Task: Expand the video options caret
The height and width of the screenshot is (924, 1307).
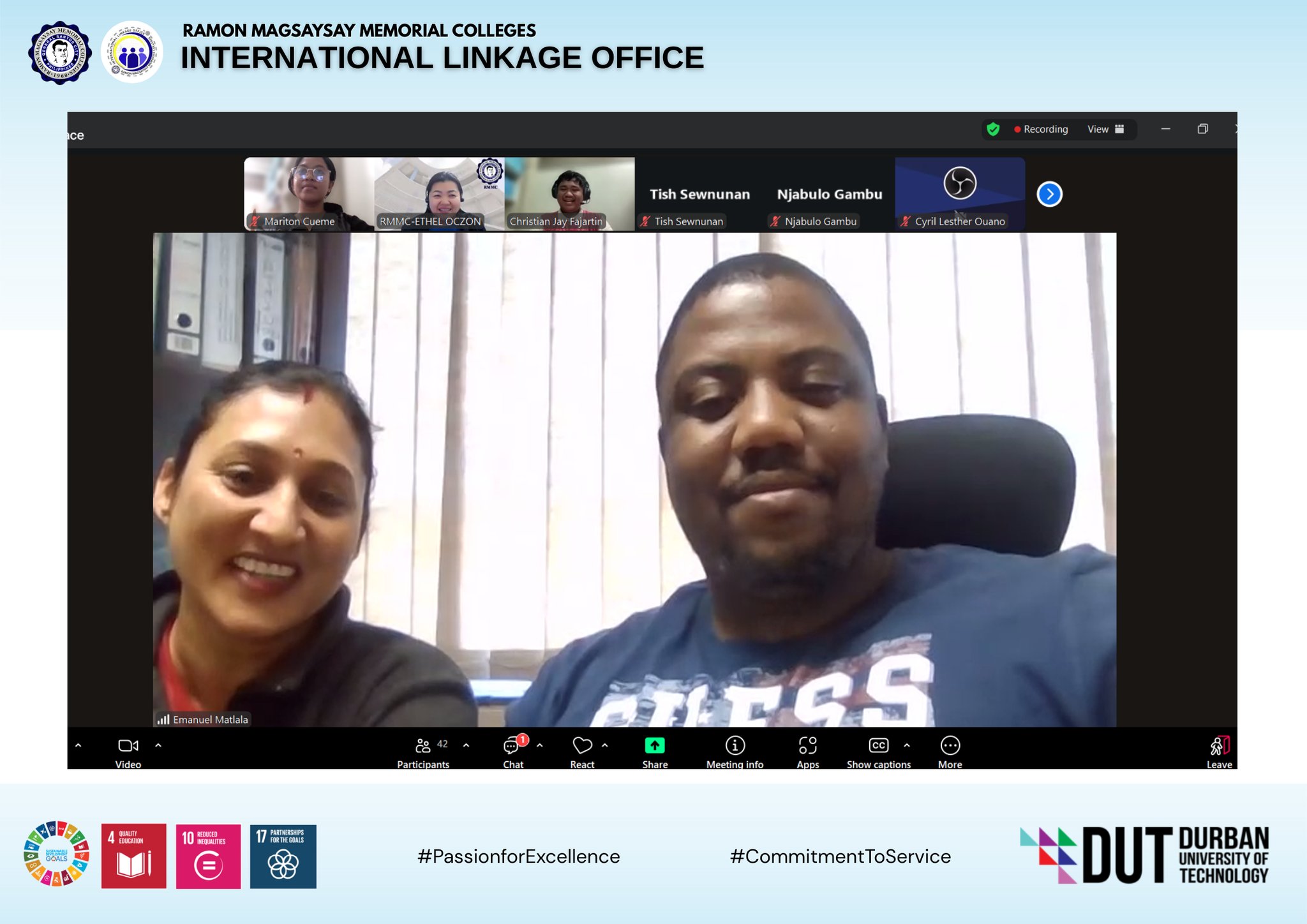Action: pos(158,745)
